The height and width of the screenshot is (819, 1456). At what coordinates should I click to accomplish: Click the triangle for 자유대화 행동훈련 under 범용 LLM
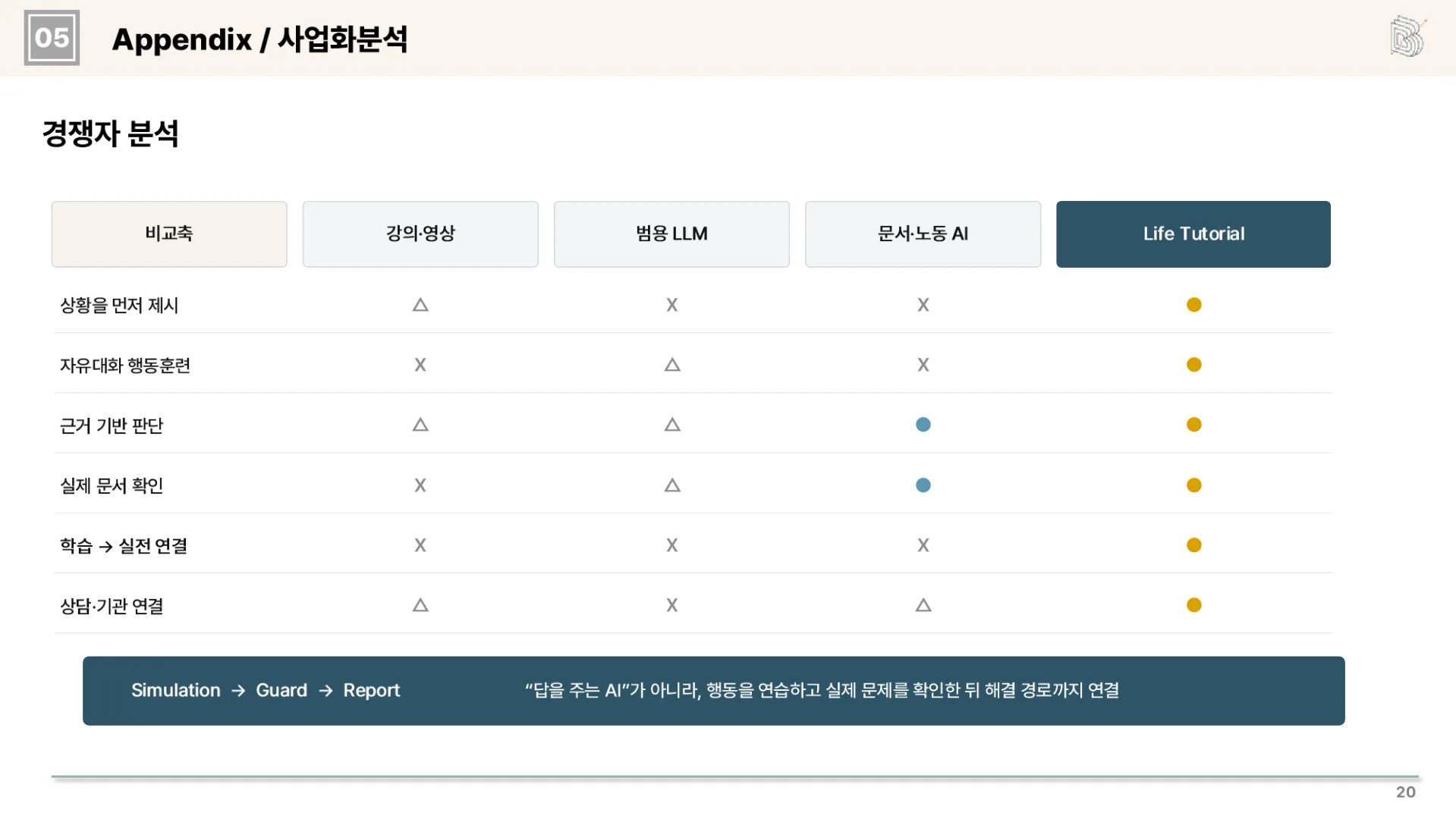[x=672, y=365]
